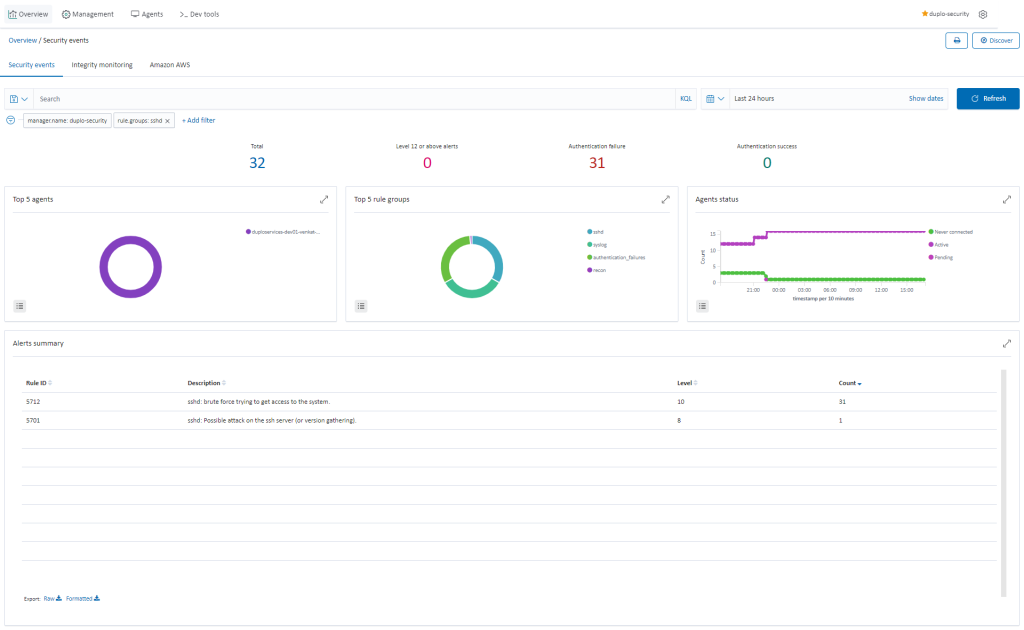Sort alerts by Count column

click(x=850, y=383)
